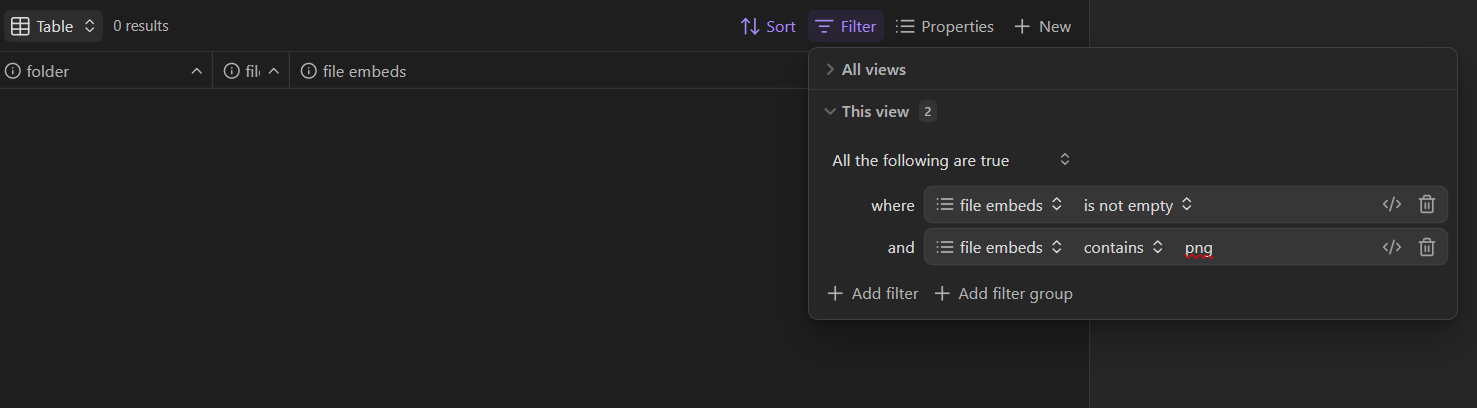
Task: Change 'All the following are true' condition
Action: (x=951, y=160)
